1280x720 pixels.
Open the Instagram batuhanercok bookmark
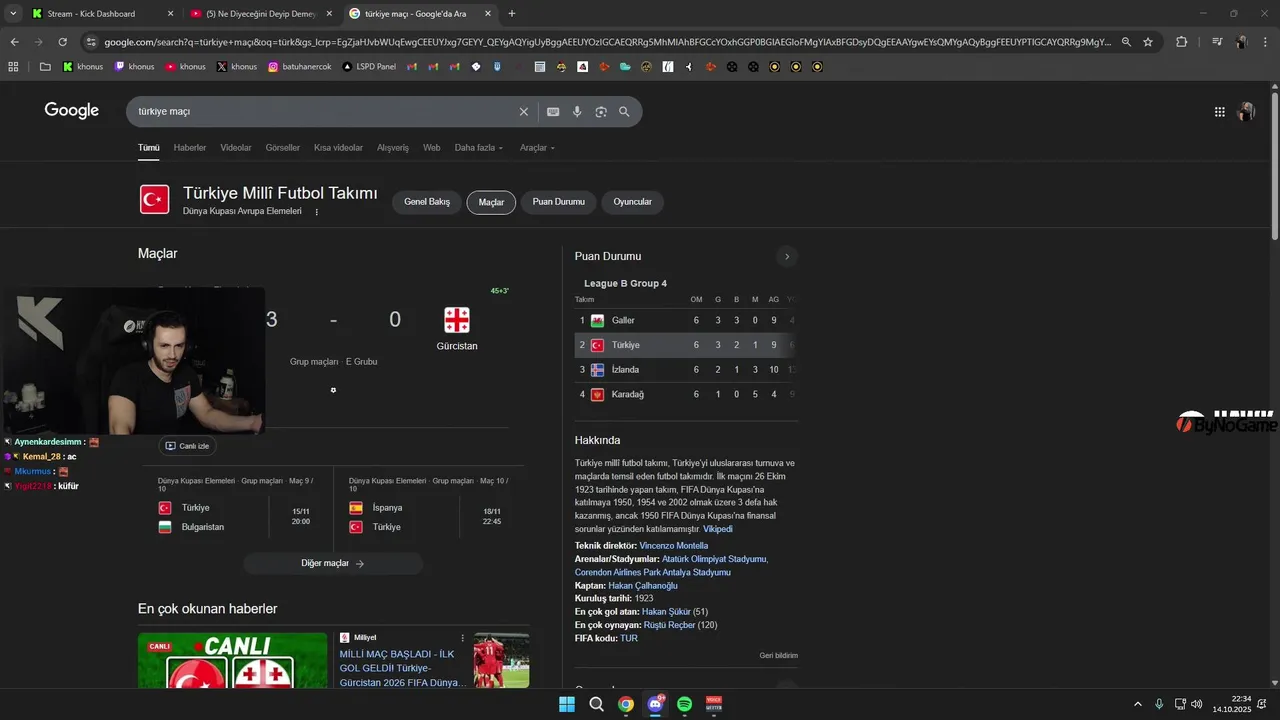(300, 67)
